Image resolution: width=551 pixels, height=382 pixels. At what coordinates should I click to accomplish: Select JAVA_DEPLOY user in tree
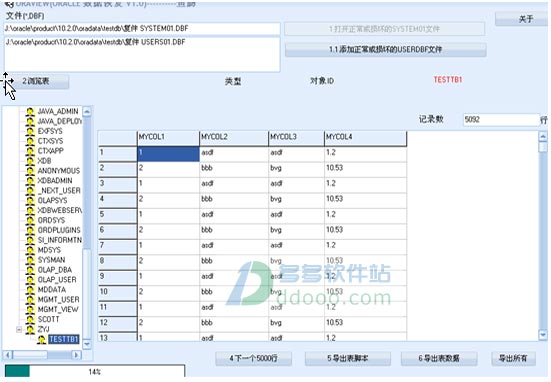(x=59, y=121)
